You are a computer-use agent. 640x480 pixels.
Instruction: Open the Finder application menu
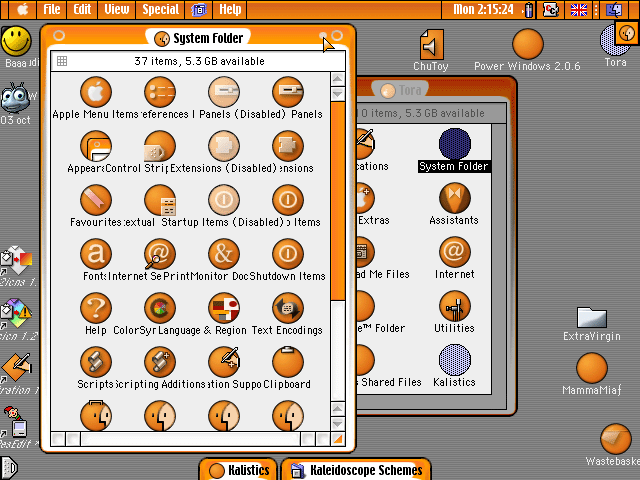tap(614, 10)
